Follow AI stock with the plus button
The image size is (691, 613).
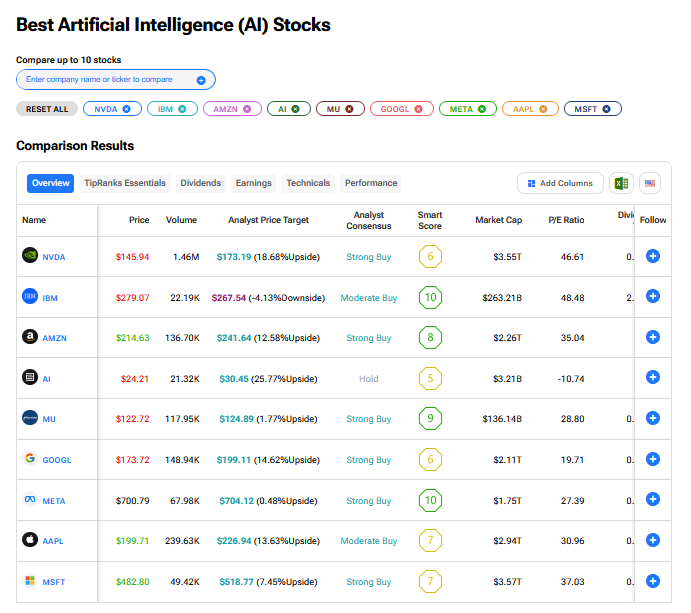point(653,377)
